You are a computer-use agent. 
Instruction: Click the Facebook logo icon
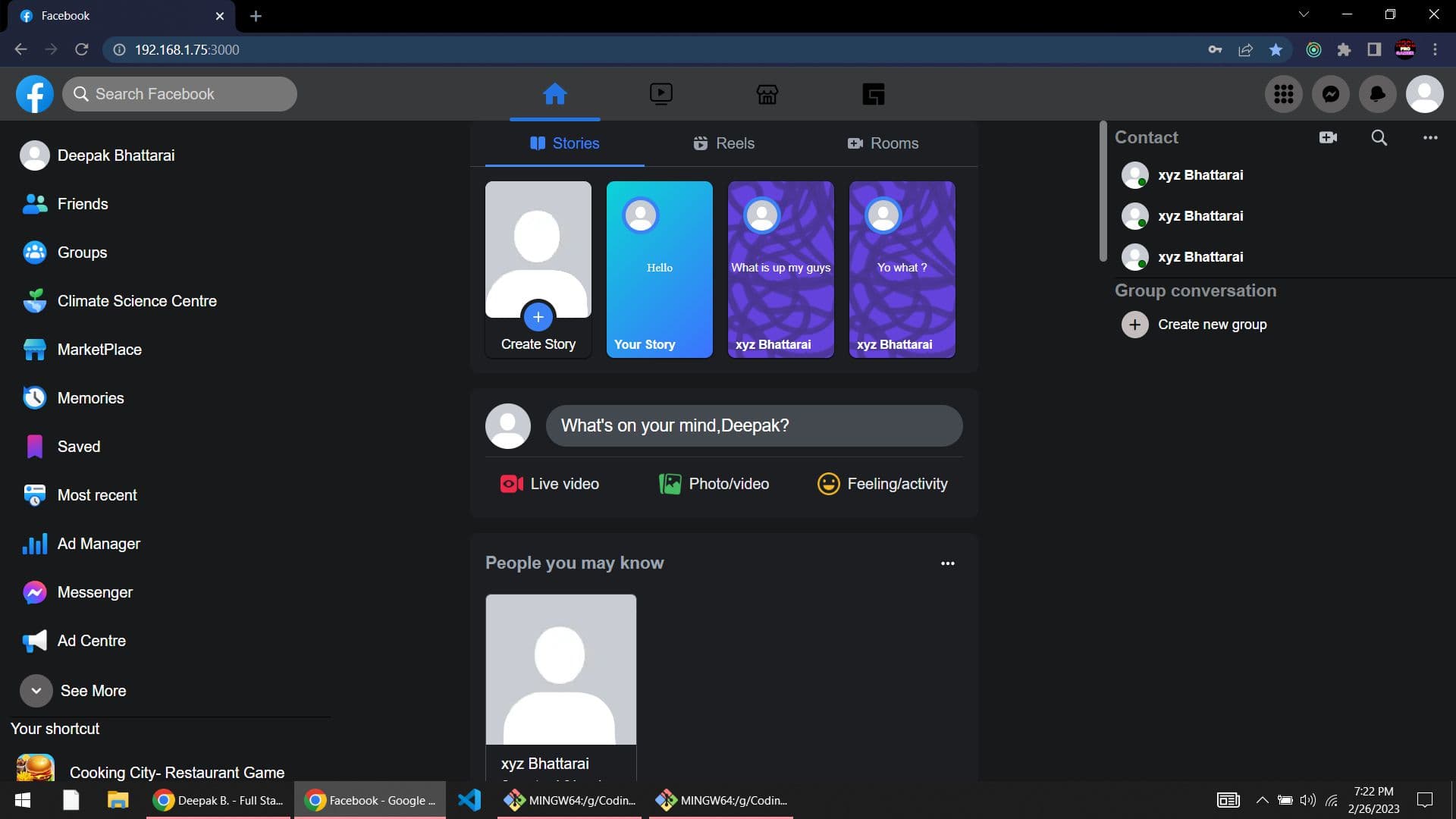click(x=35, y=94)
